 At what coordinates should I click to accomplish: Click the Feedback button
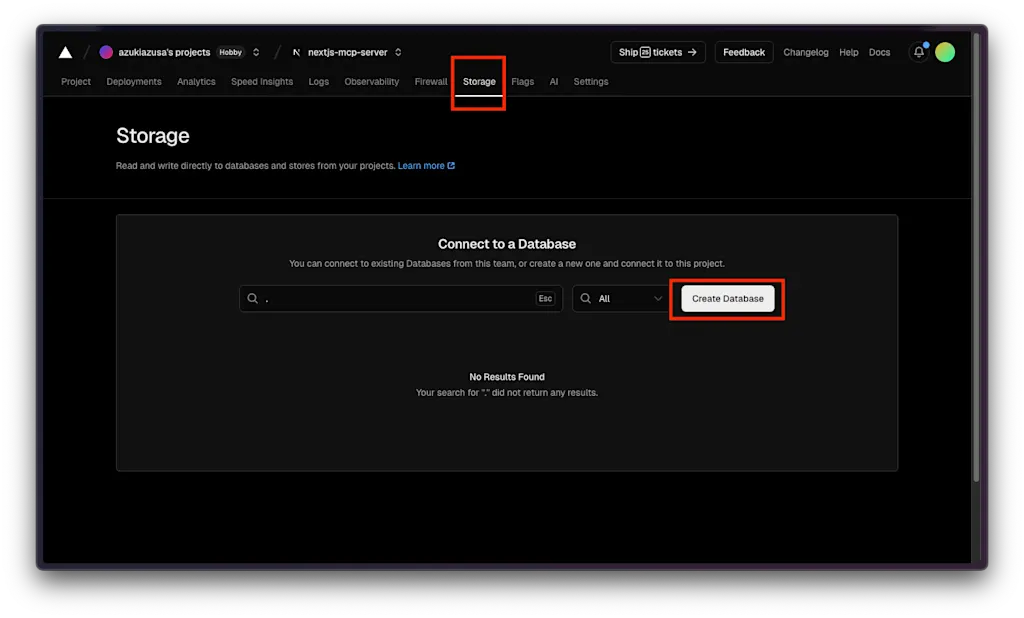[744, 52]
